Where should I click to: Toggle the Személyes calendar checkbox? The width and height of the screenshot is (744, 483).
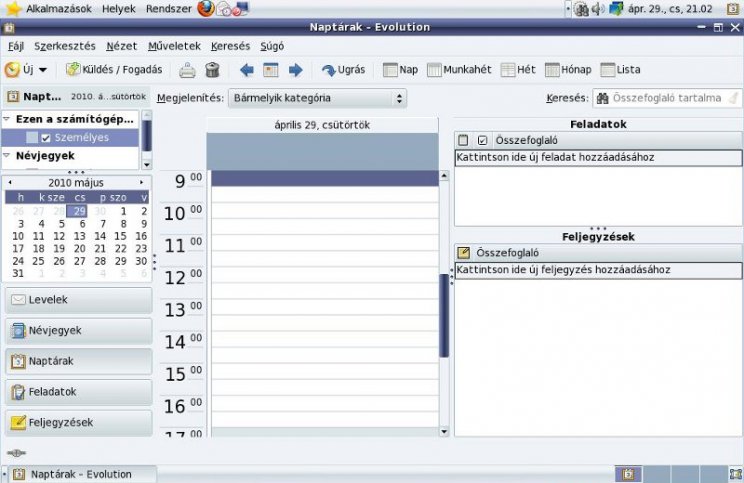(46, 138)
